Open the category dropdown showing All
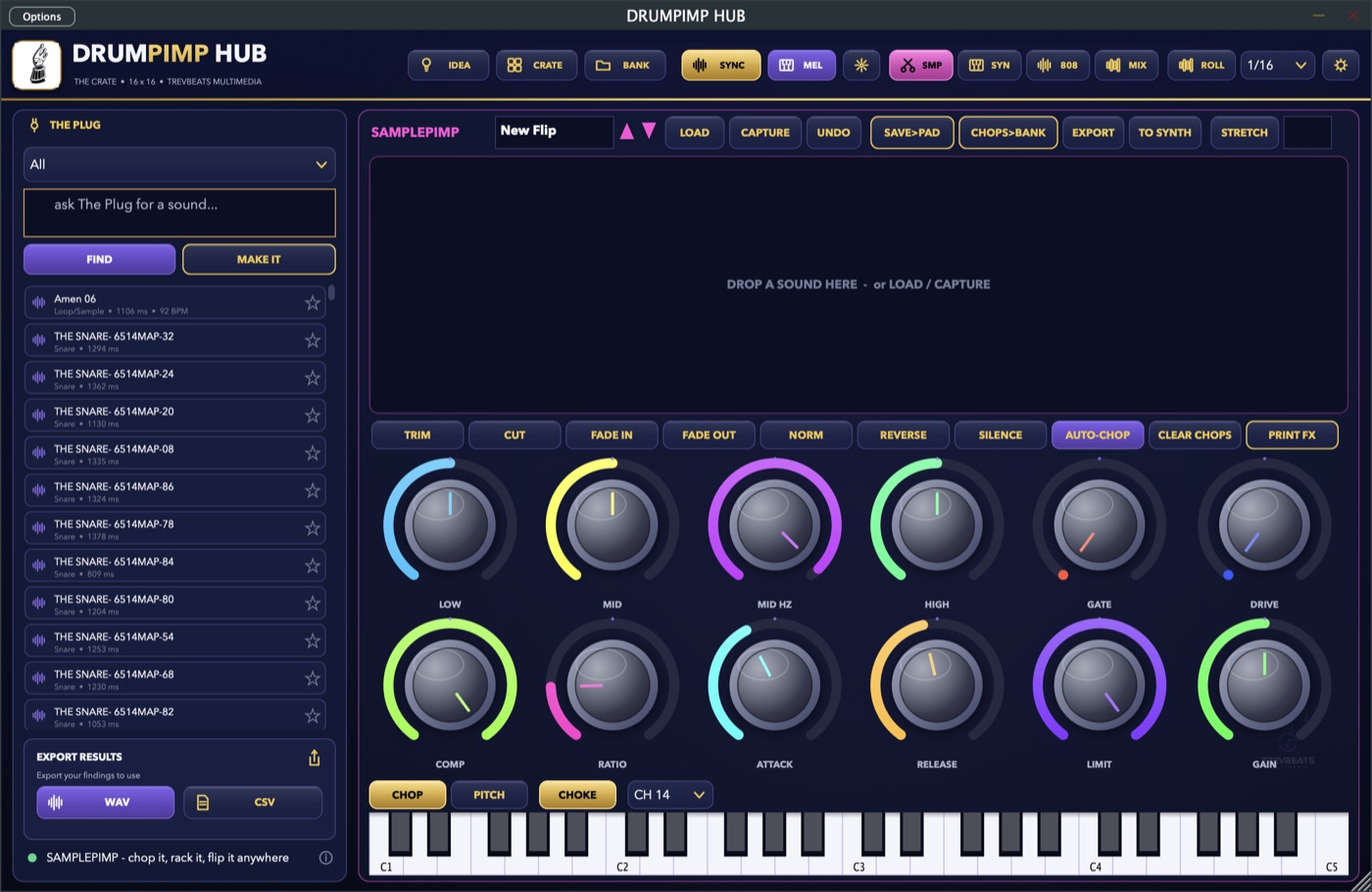1372x892 pixels. pos(179,165)
